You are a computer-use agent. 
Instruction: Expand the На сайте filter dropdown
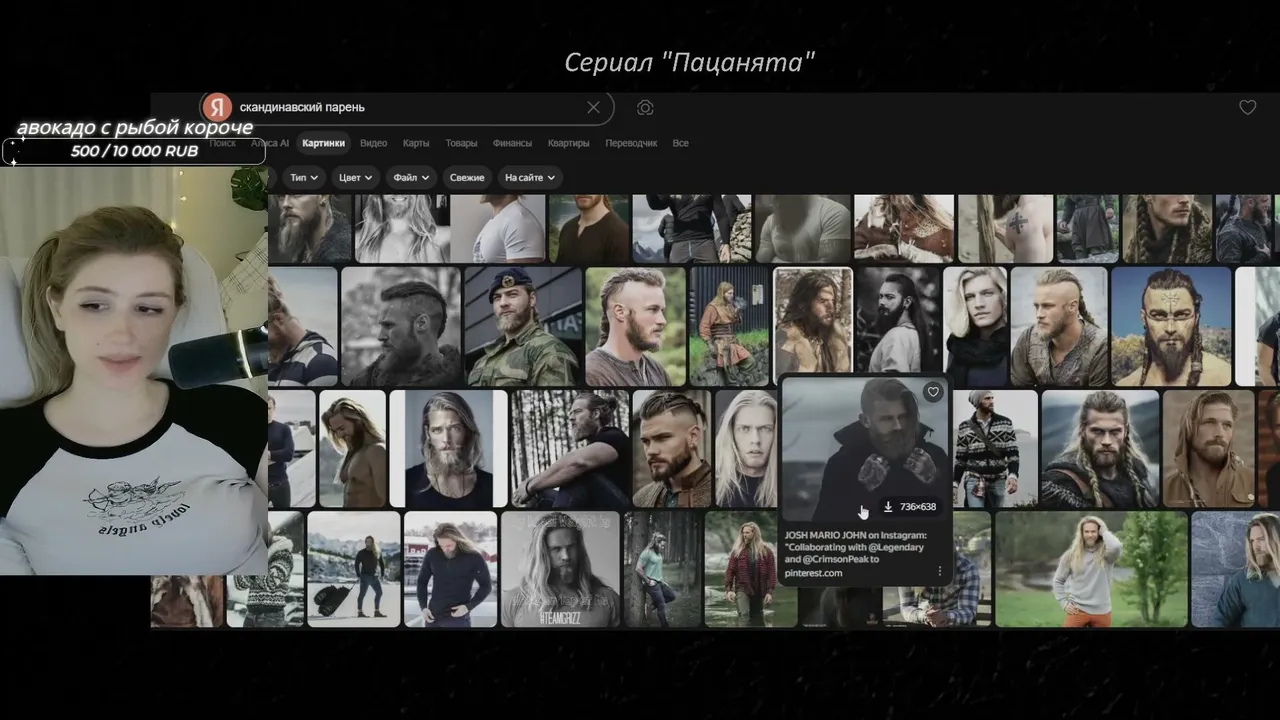coord(530,177)
